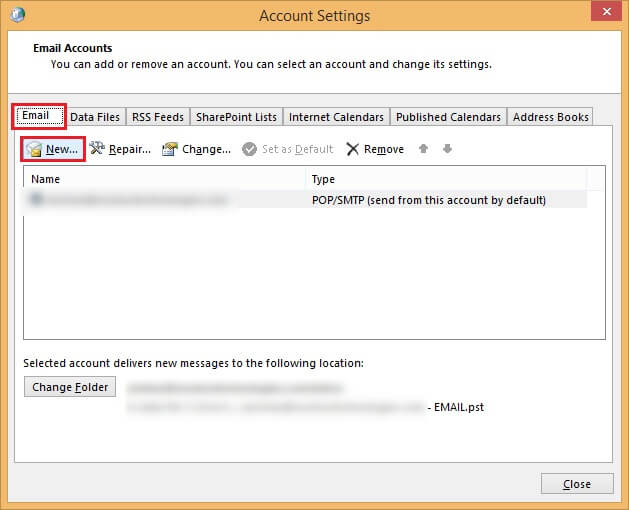Click Set as Default
Screen dimensions: 629x510
point(288,149)
